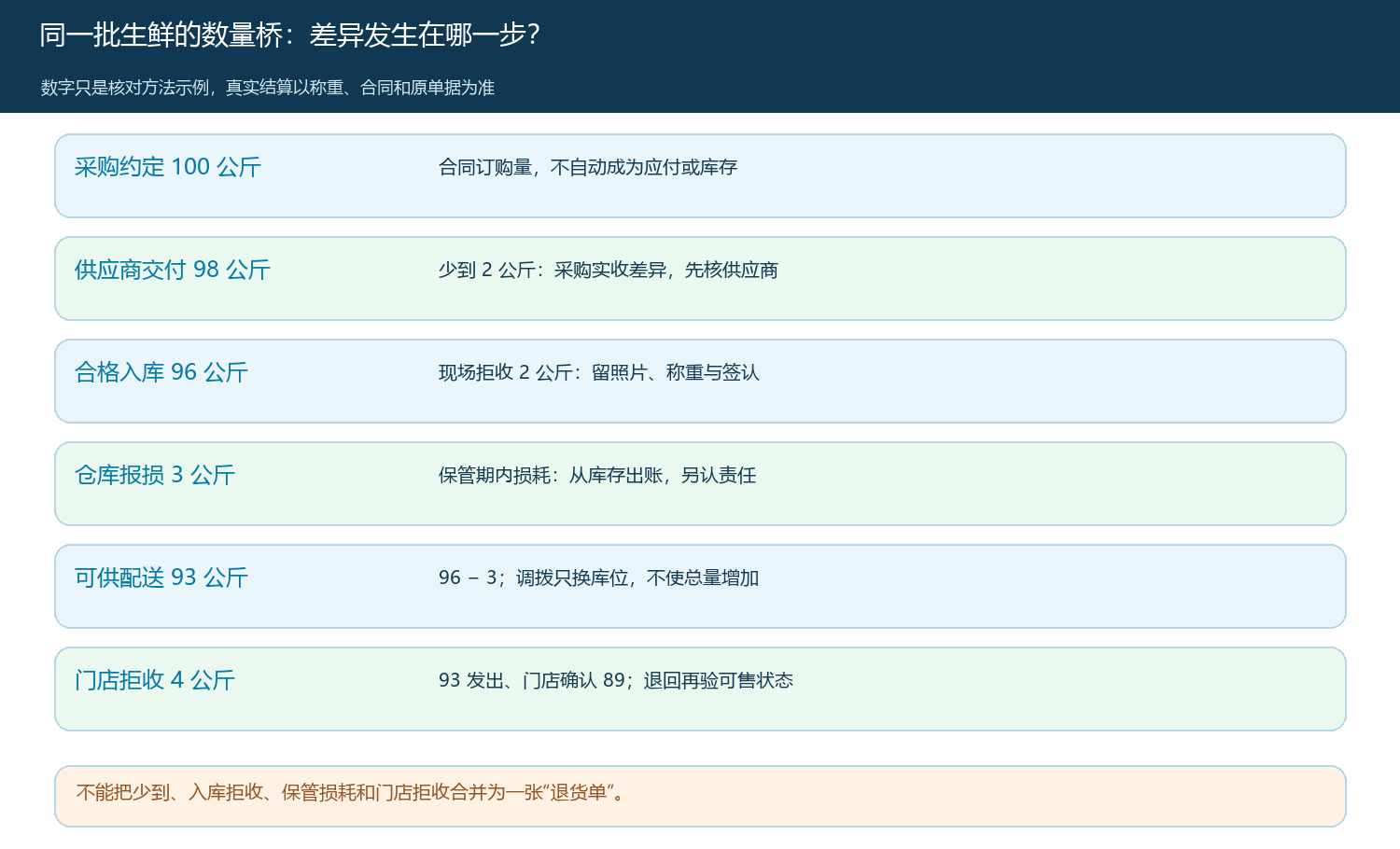The height and width of the screenshot is (849, 1400).
Task: Click the title 同一批生鲜的数量桥：差异发生在哪一步？
Action: pos(289,35)
